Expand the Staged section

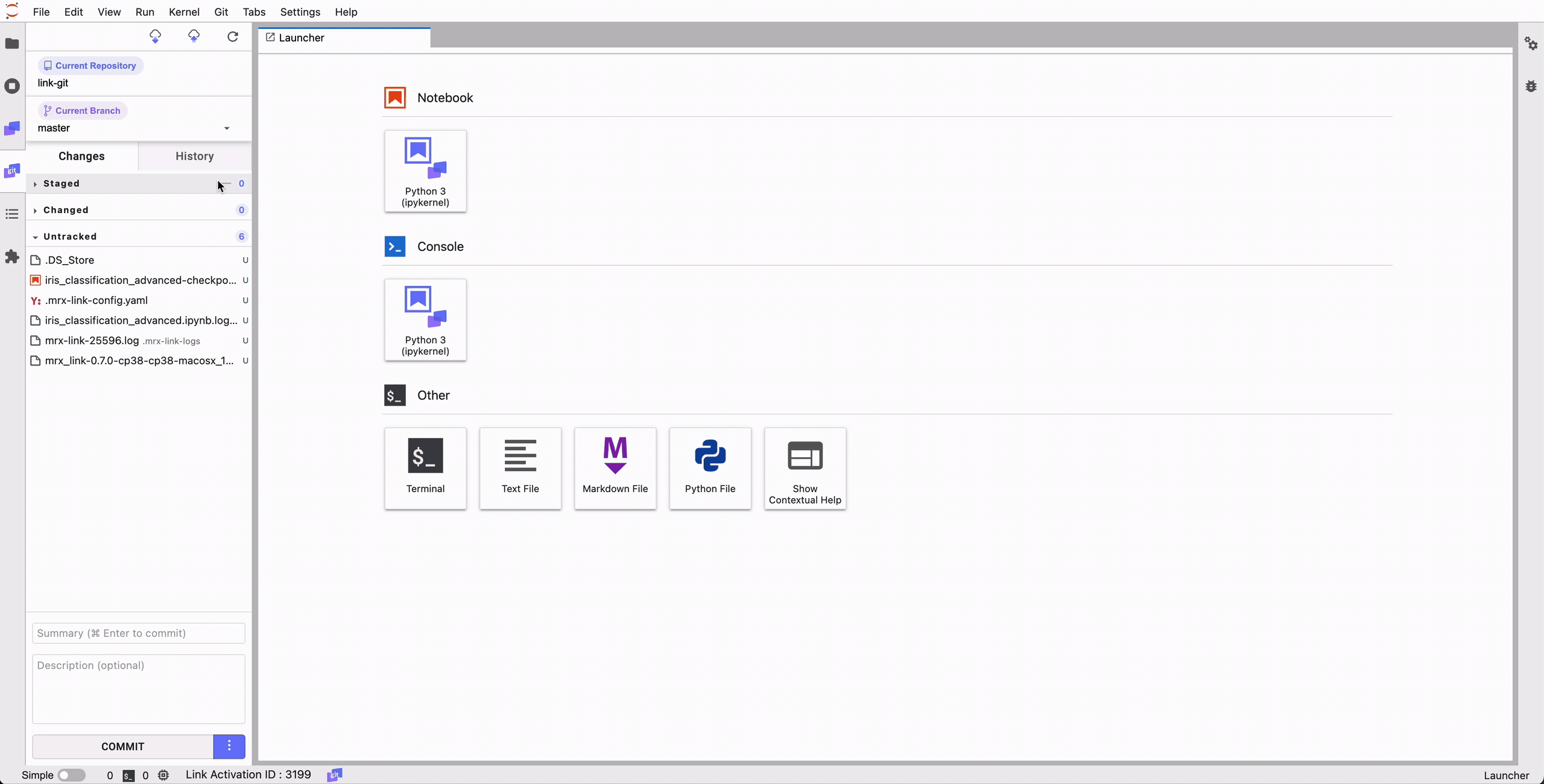pos(139,183)
